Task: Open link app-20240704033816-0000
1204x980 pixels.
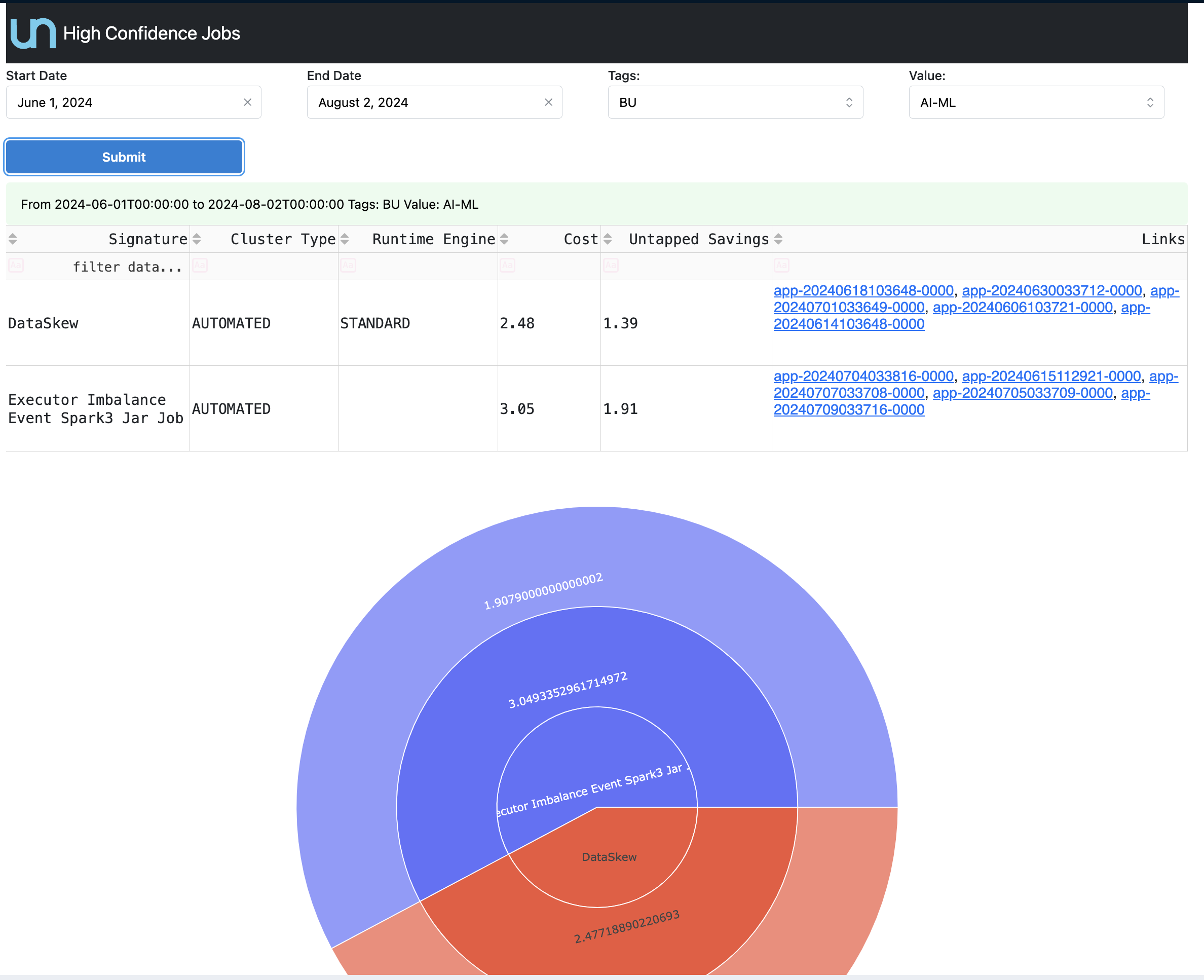Action: 863,376
